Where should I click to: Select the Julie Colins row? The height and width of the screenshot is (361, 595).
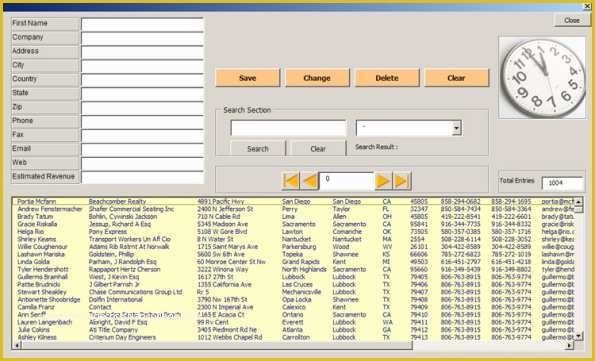(x=293, y=330)
